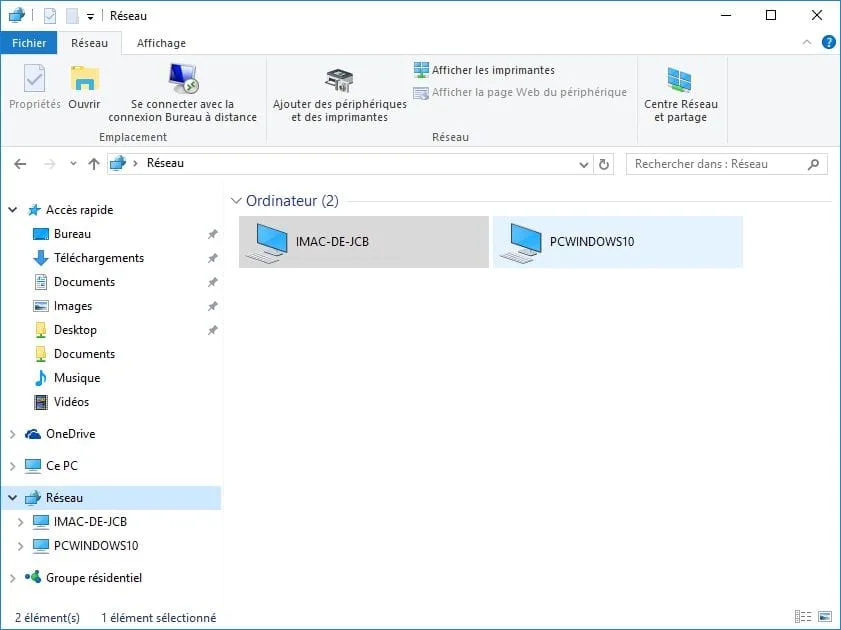Open Desktop folder in sidebar
Screen dimensions: 841x630
(75, 330)
